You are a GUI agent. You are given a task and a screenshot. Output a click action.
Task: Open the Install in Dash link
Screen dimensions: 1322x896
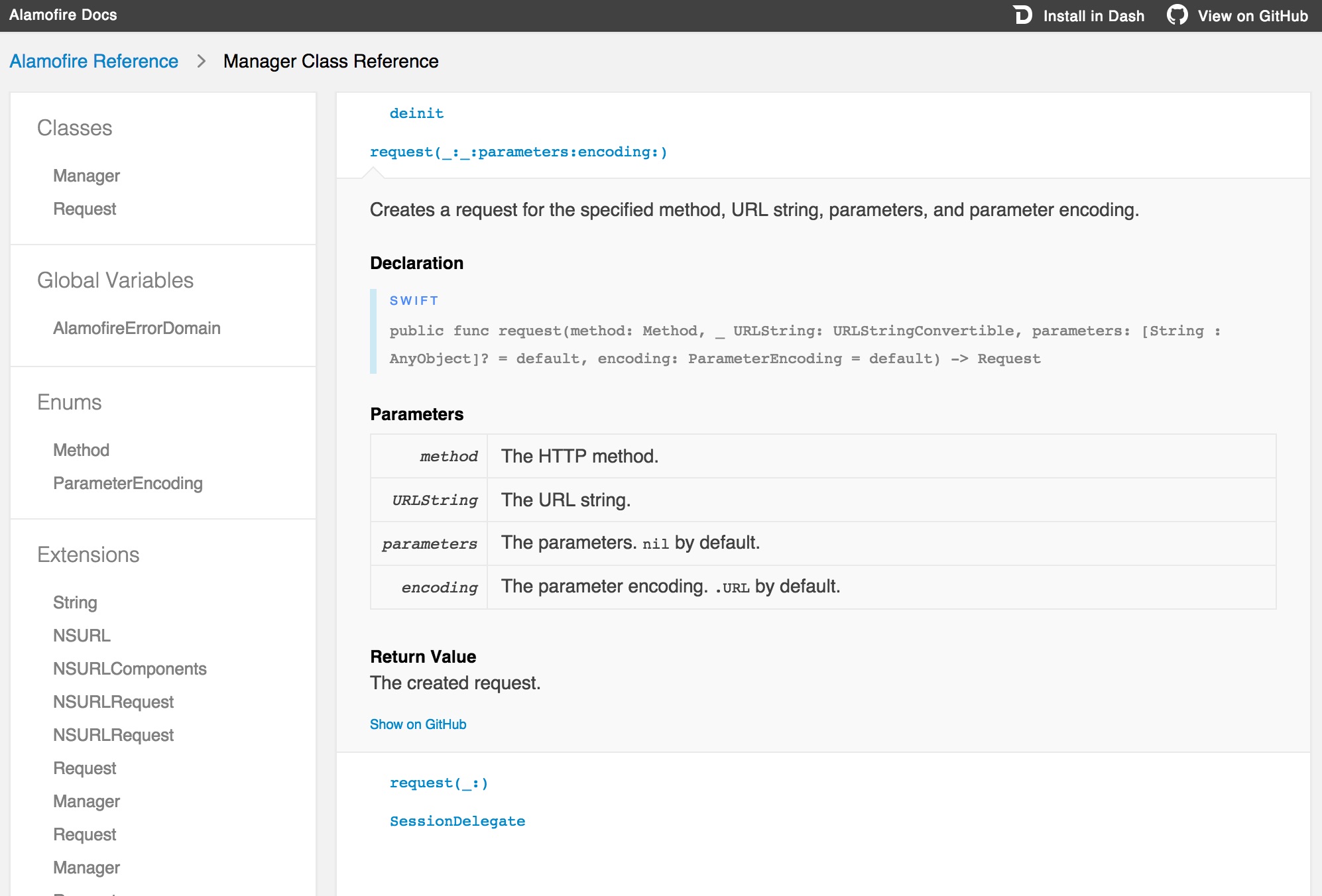[1093, 16]
